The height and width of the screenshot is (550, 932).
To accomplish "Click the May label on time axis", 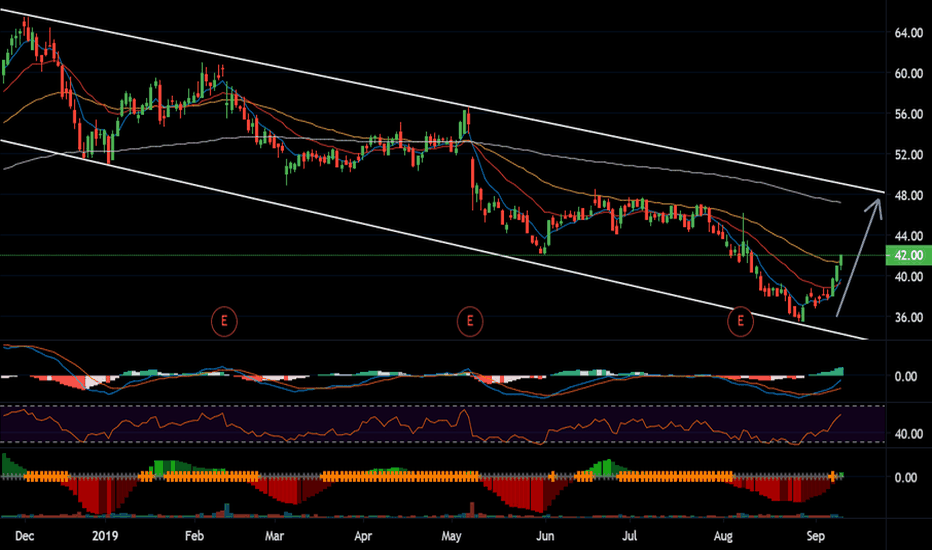I will click(451, 536).
